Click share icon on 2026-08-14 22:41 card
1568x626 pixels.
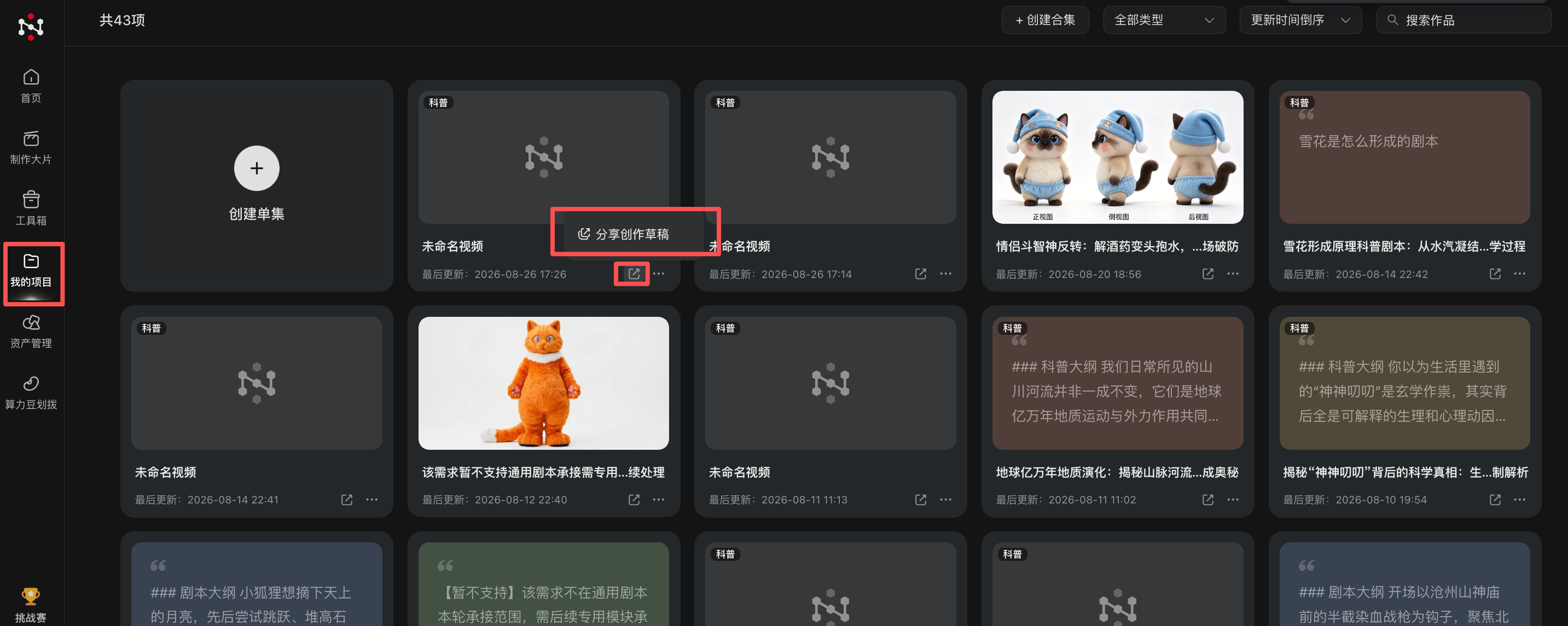346,500
